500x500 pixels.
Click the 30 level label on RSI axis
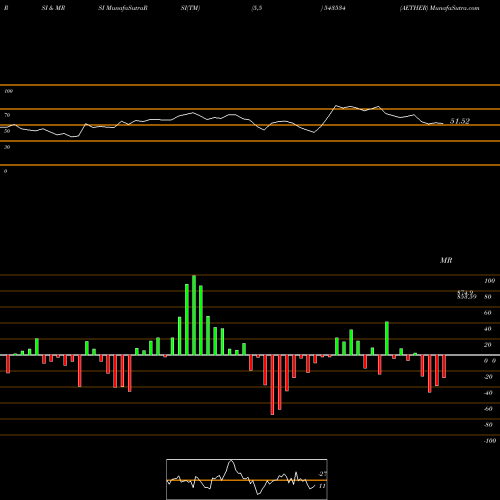pyautogui.click(x=7, y=147)
